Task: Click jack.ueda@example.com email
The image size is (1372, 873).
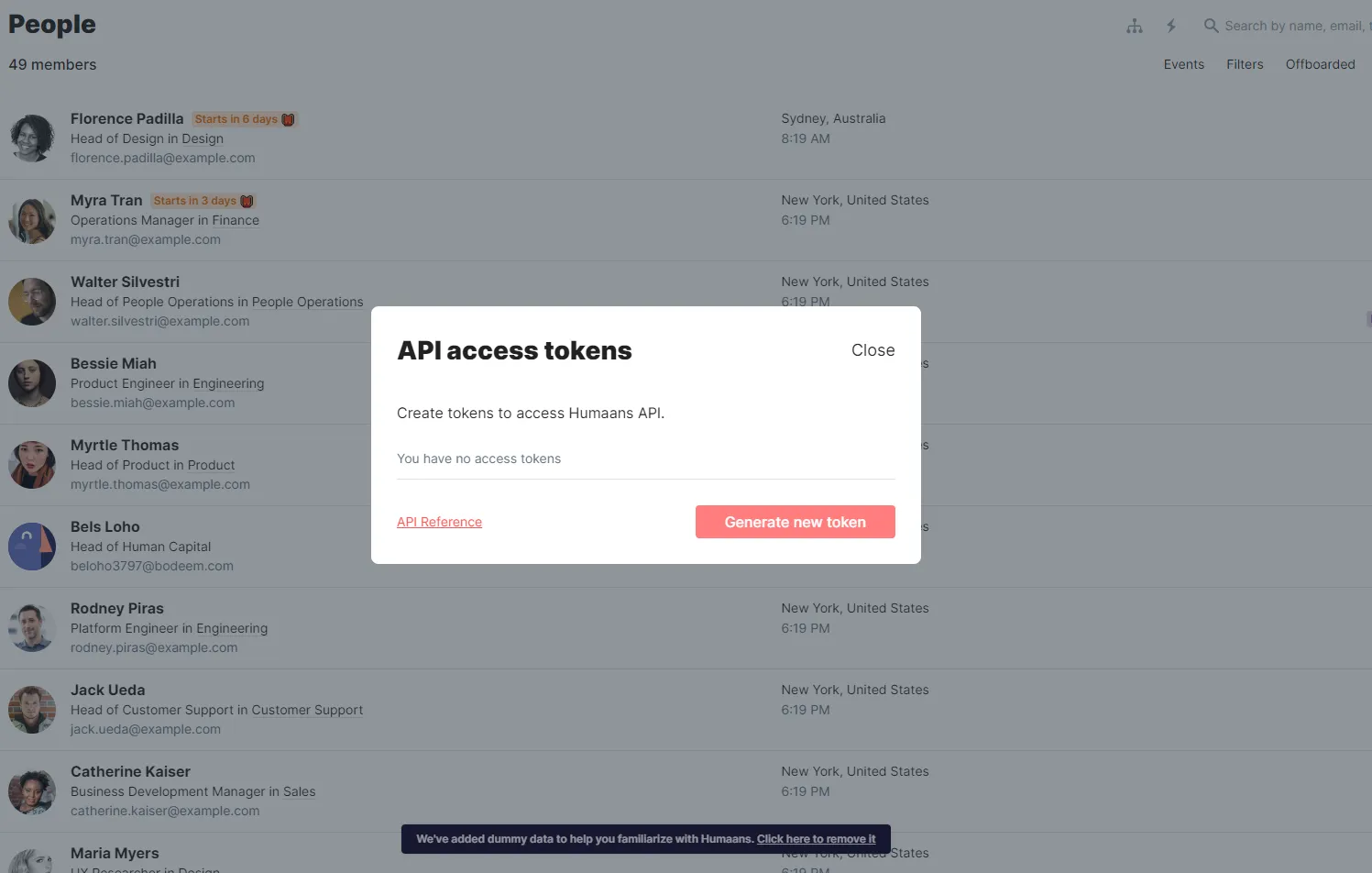Action: click(146, 729)
